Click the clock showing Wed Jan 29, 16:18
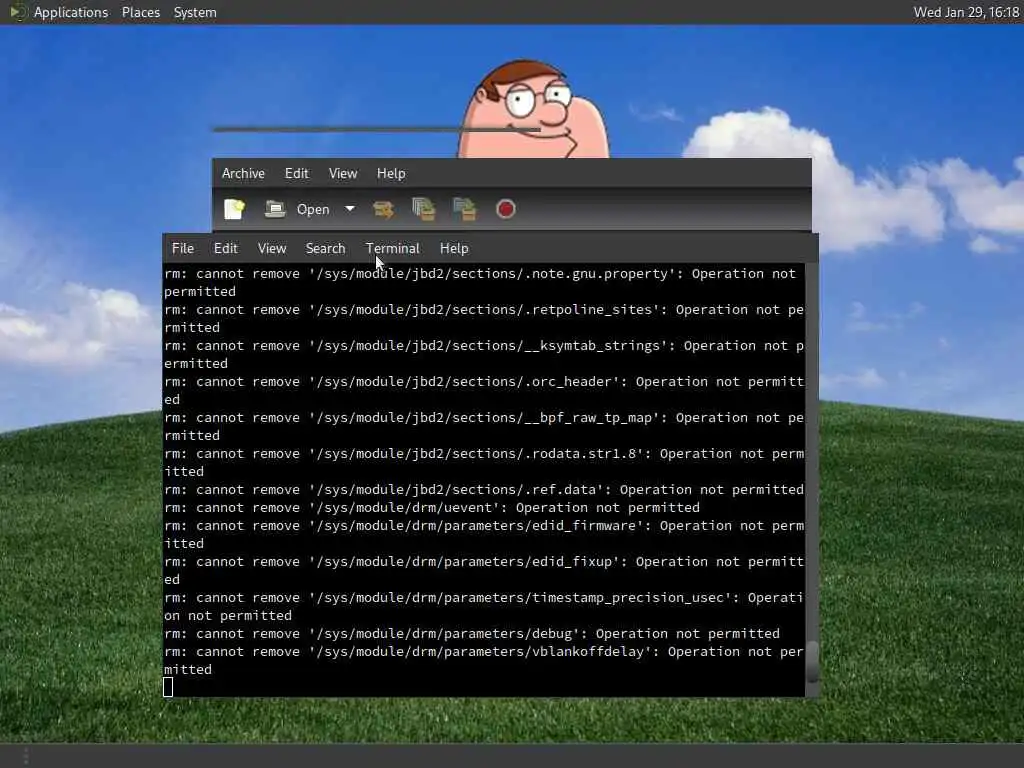Screen dimensions: 1024x768 point(966,12)
